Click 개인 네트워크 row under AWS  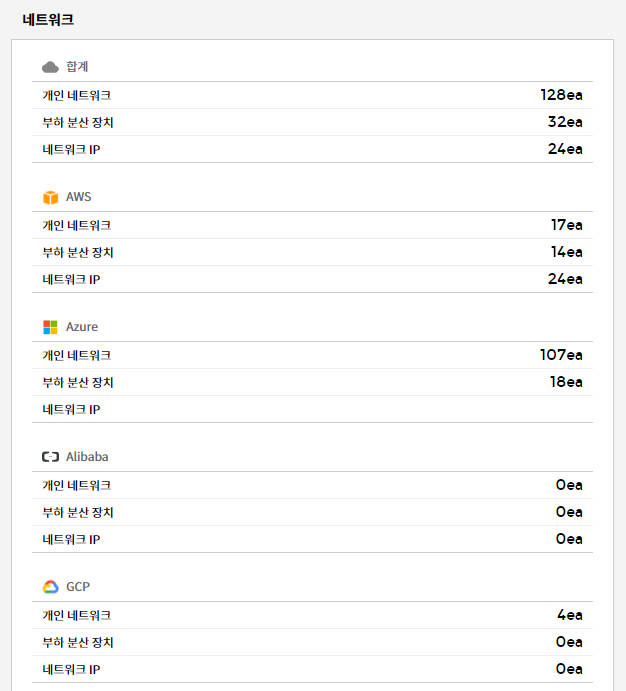tap(77, 225)
